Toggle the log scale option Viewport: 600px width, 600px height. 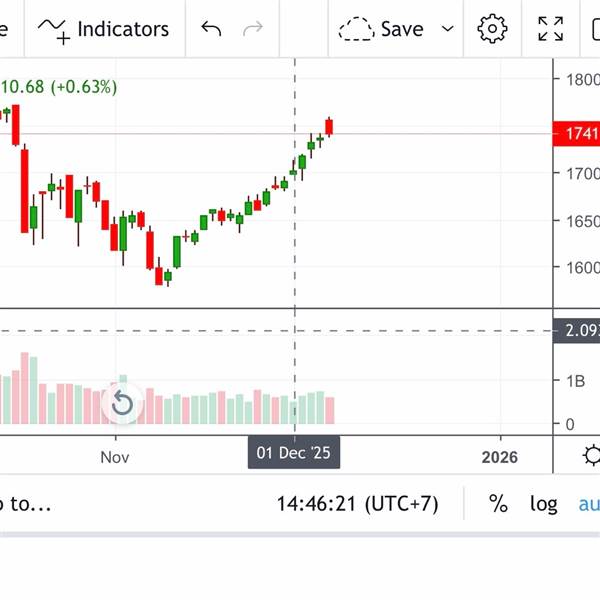pyautogui.click(x=544, y=503)
